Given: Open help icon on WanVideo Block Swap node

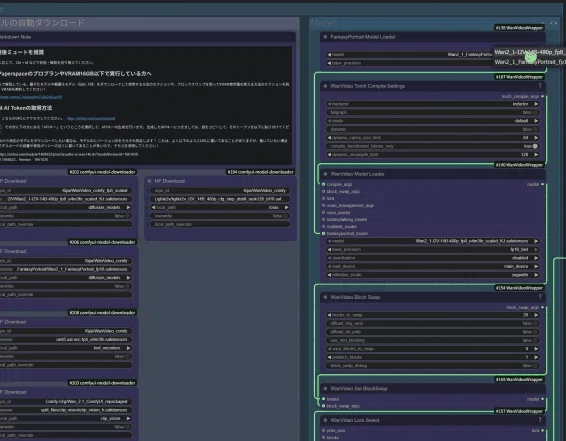Looking at the screenshot, I should tap(540, 297).
